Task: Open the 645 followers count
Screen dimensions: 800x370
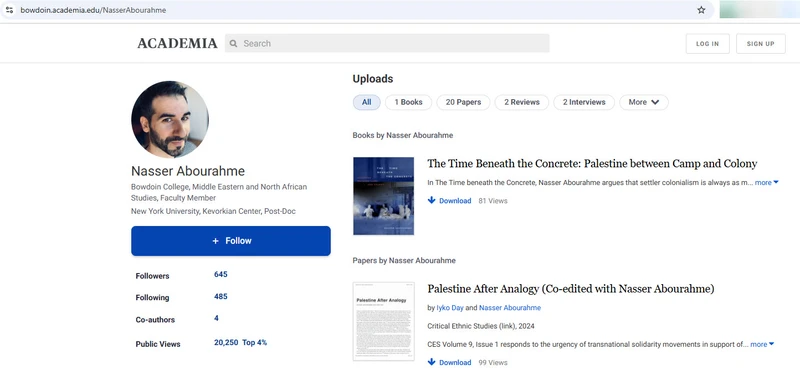Action: [x=220, y=274]
